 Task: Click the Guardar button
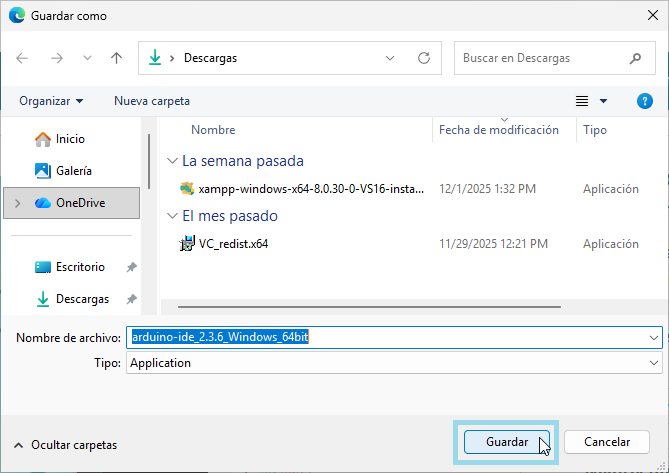click(507, 442)
